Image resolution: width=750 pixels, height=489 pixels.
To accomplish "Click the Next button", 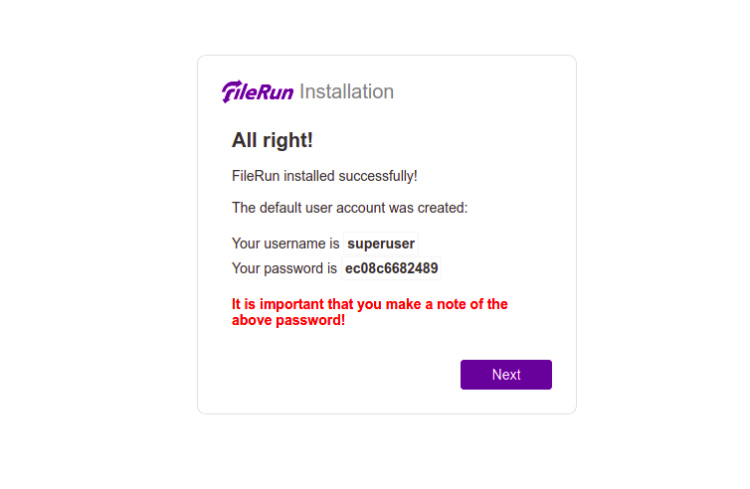I will (506, 374).
